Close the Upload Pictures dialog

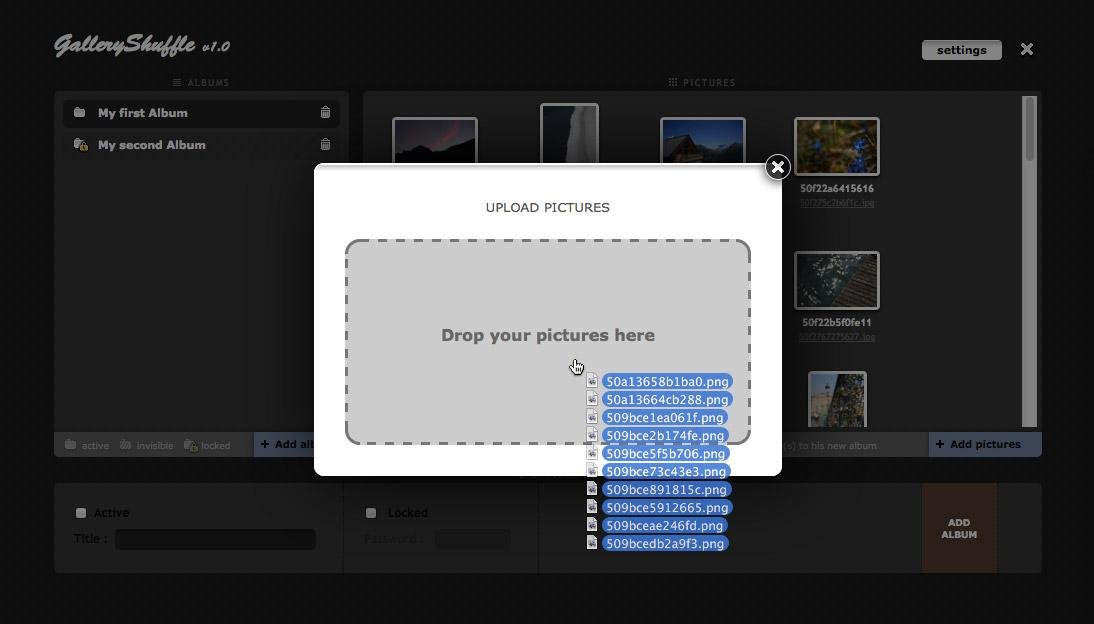coord(777,167)
